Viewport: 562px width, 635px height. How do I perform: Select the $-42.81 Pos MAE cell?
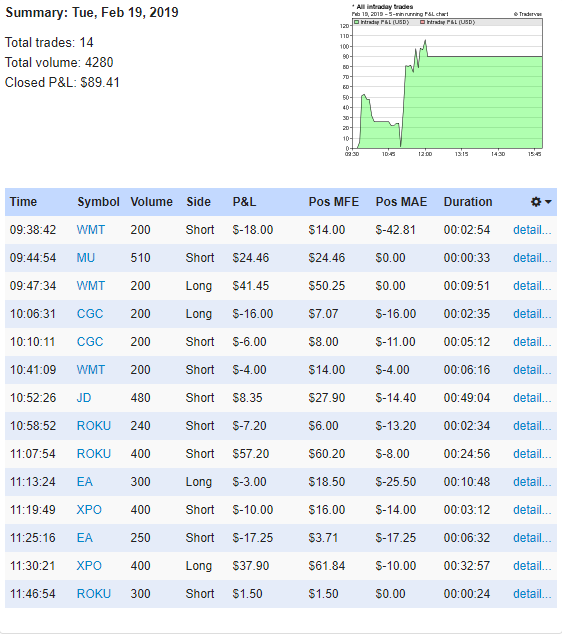[396, 230]
